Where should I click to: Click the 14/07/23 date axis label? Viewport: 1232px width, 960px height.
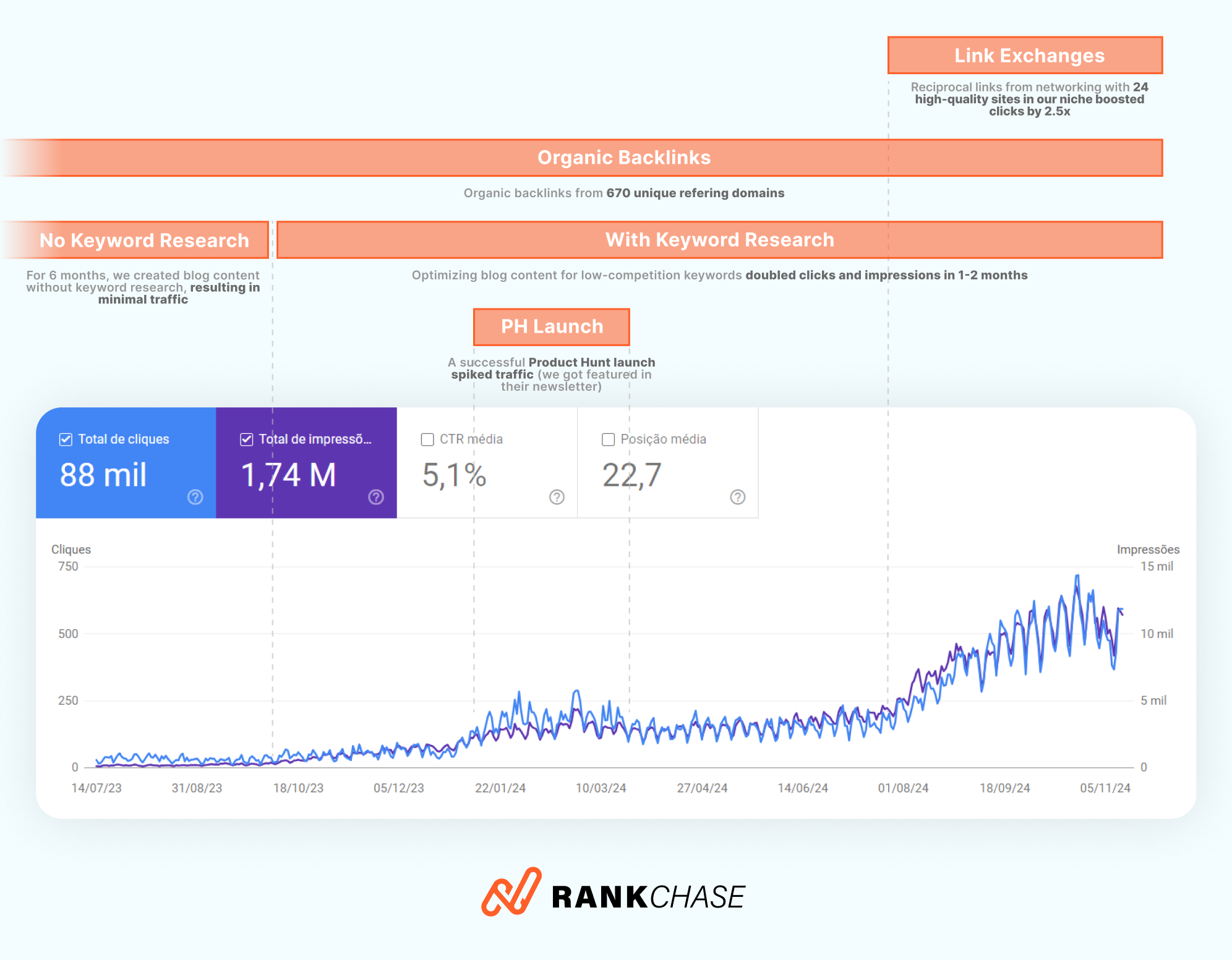[x=96, y=788]
